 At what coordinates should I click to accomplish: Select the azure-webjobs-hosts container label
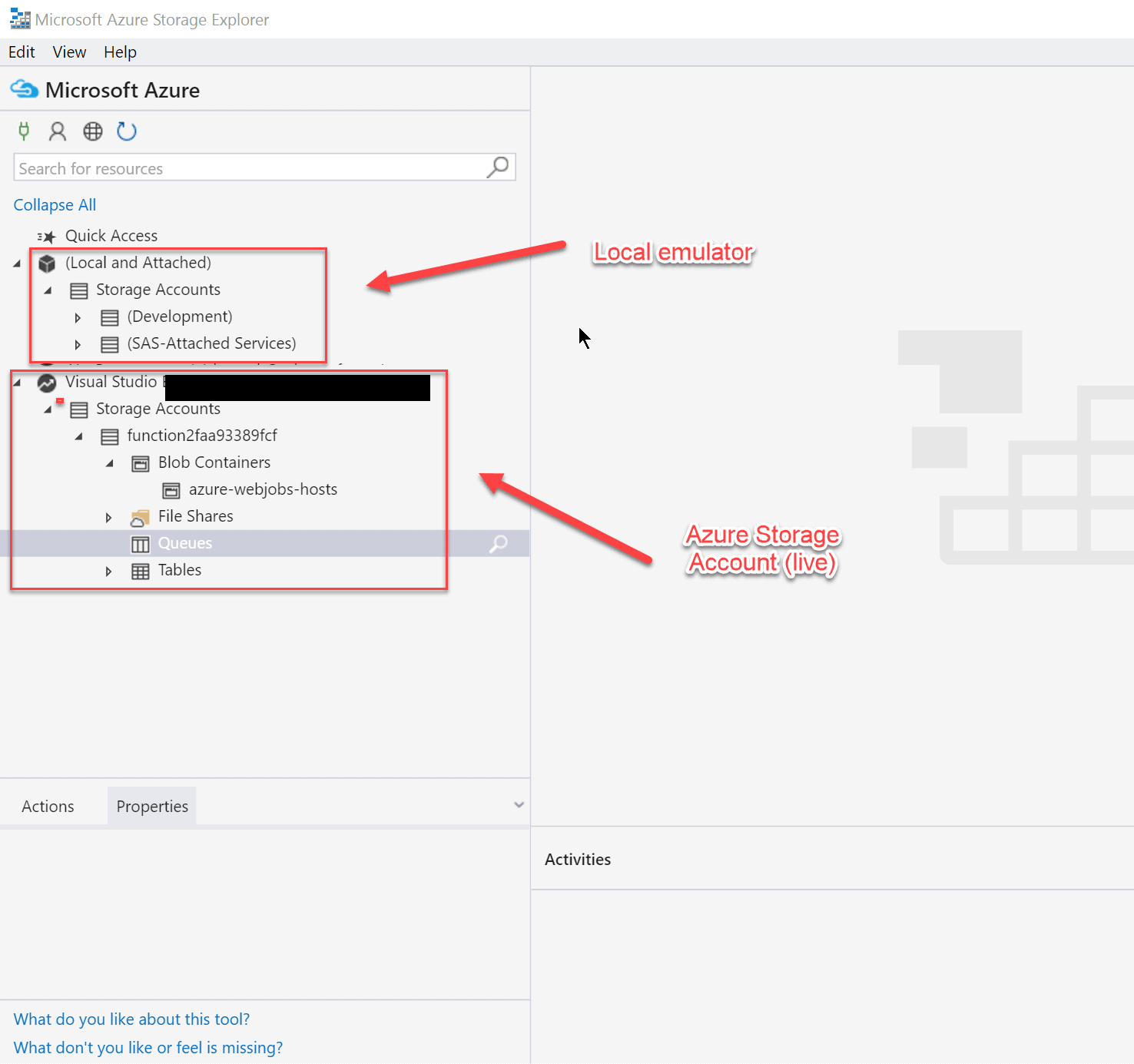(x=263, y=489)
